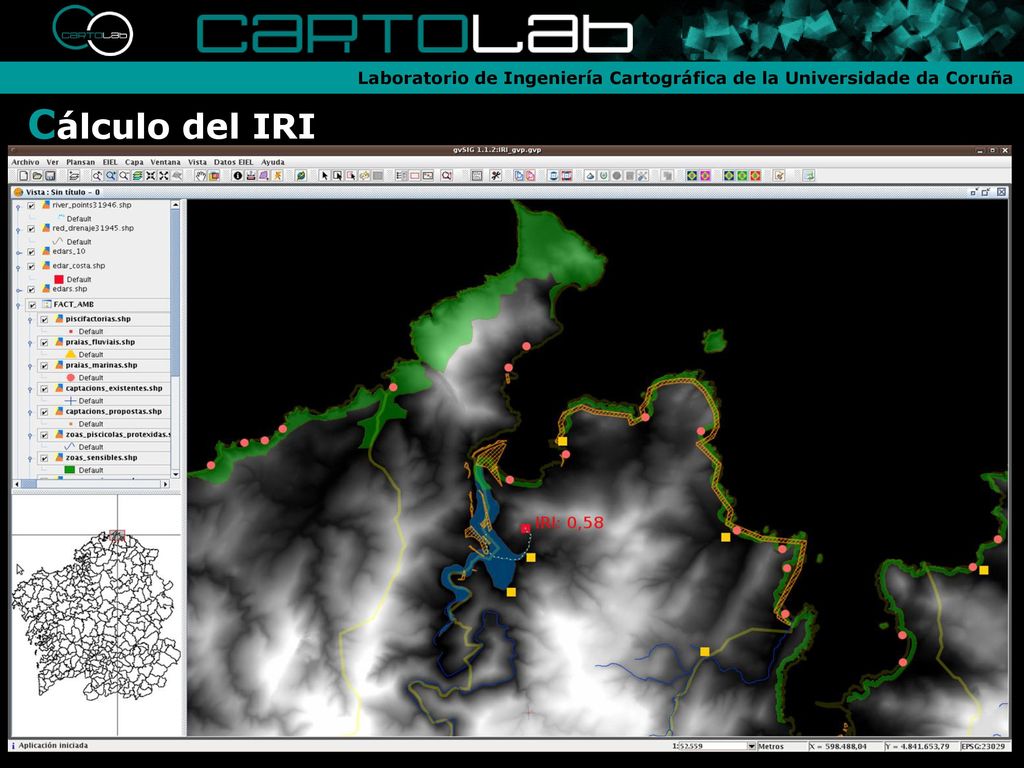The width and height of the screenshot is (1024, 768).
Task: Maximize the Vista: Sin título view window
Action: point(986,192)
